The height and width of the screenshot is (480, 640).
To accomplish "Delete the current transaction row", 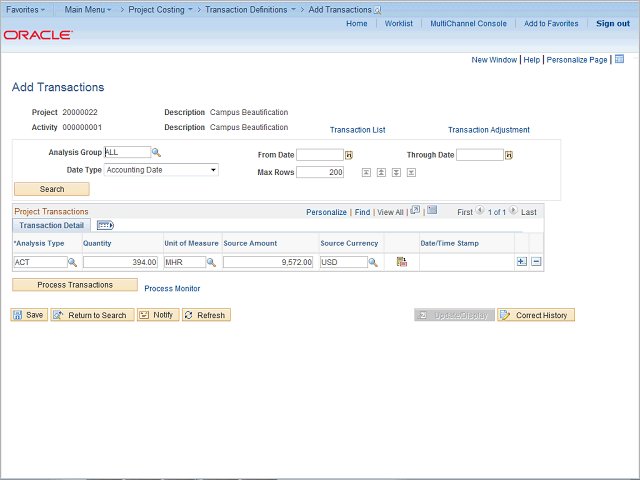I will point(536,262).
